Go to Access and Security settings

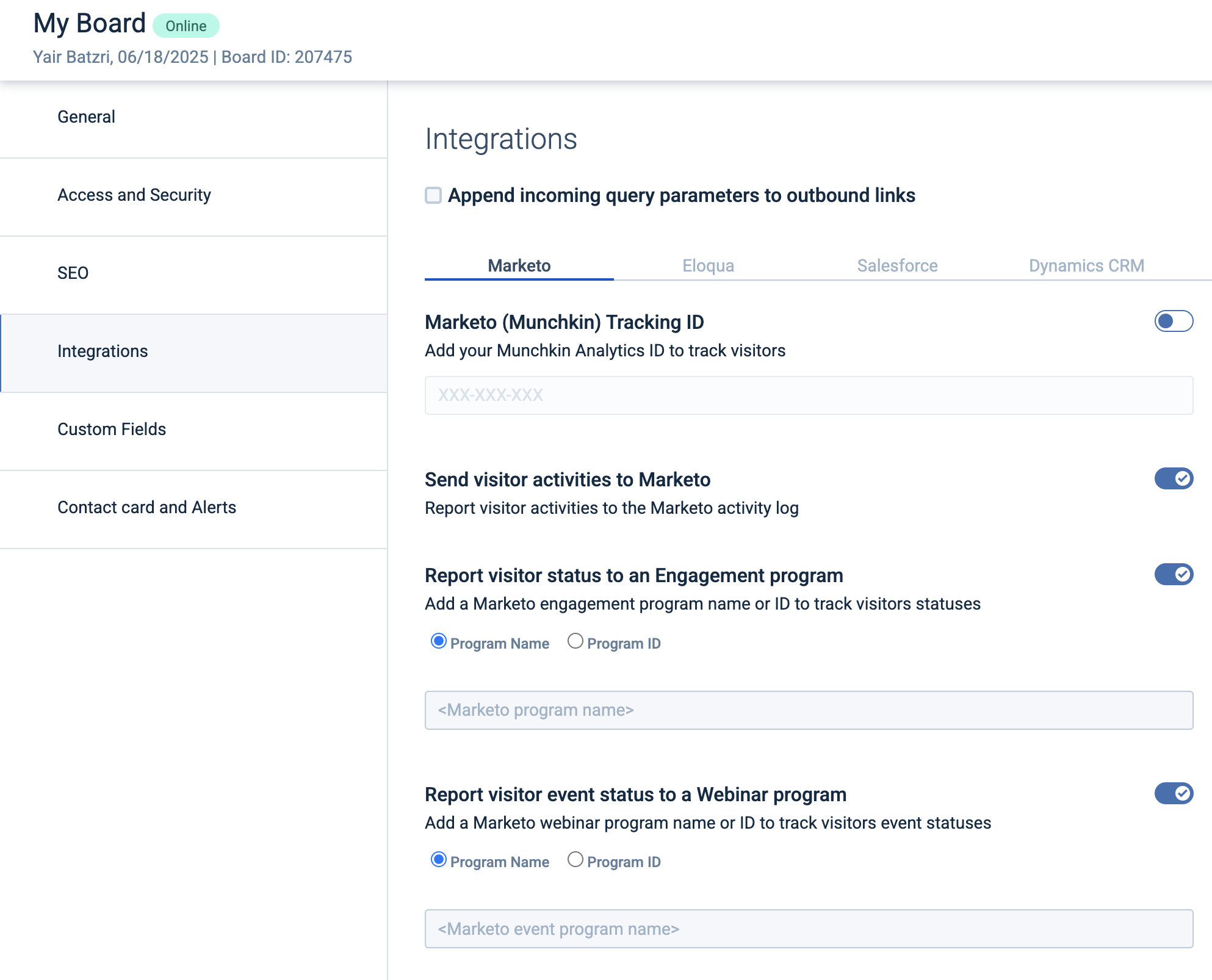click(134, 195)
